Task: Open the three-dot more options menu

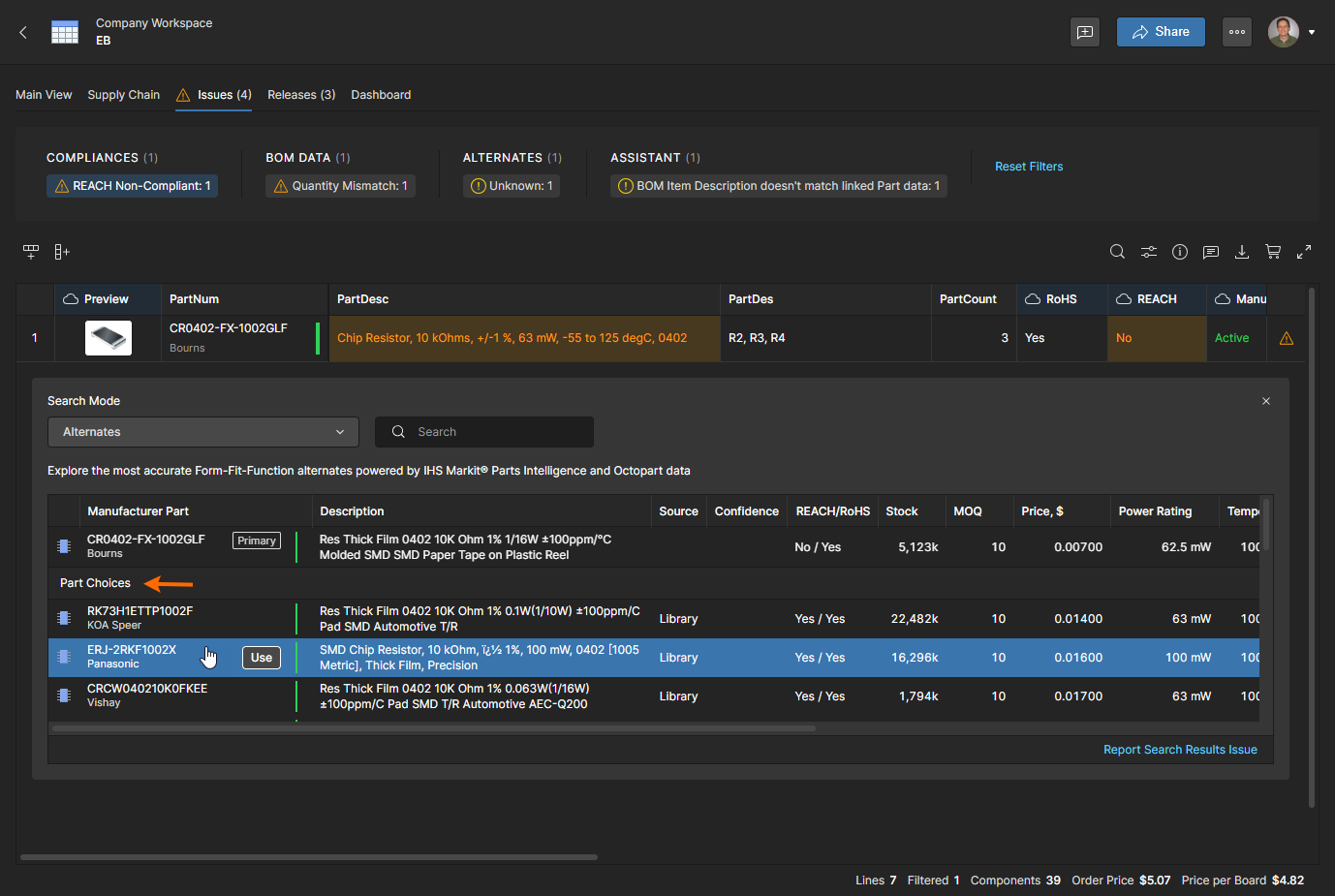Action: (1236, 32)
